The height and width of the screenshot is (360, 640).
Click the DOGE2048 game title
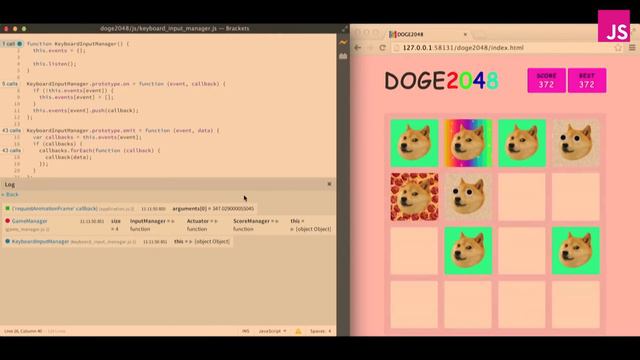(442, 80)
